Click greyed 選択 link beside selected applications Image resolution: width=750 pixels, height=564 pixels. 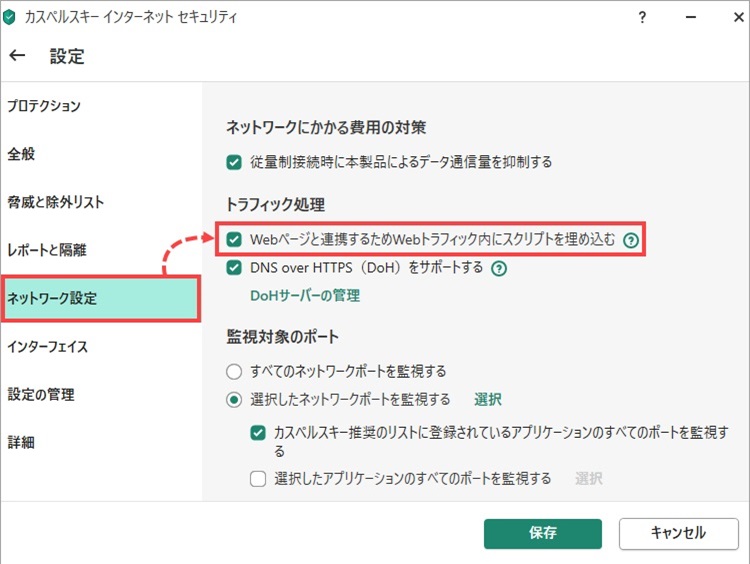[x=589, y=478]
